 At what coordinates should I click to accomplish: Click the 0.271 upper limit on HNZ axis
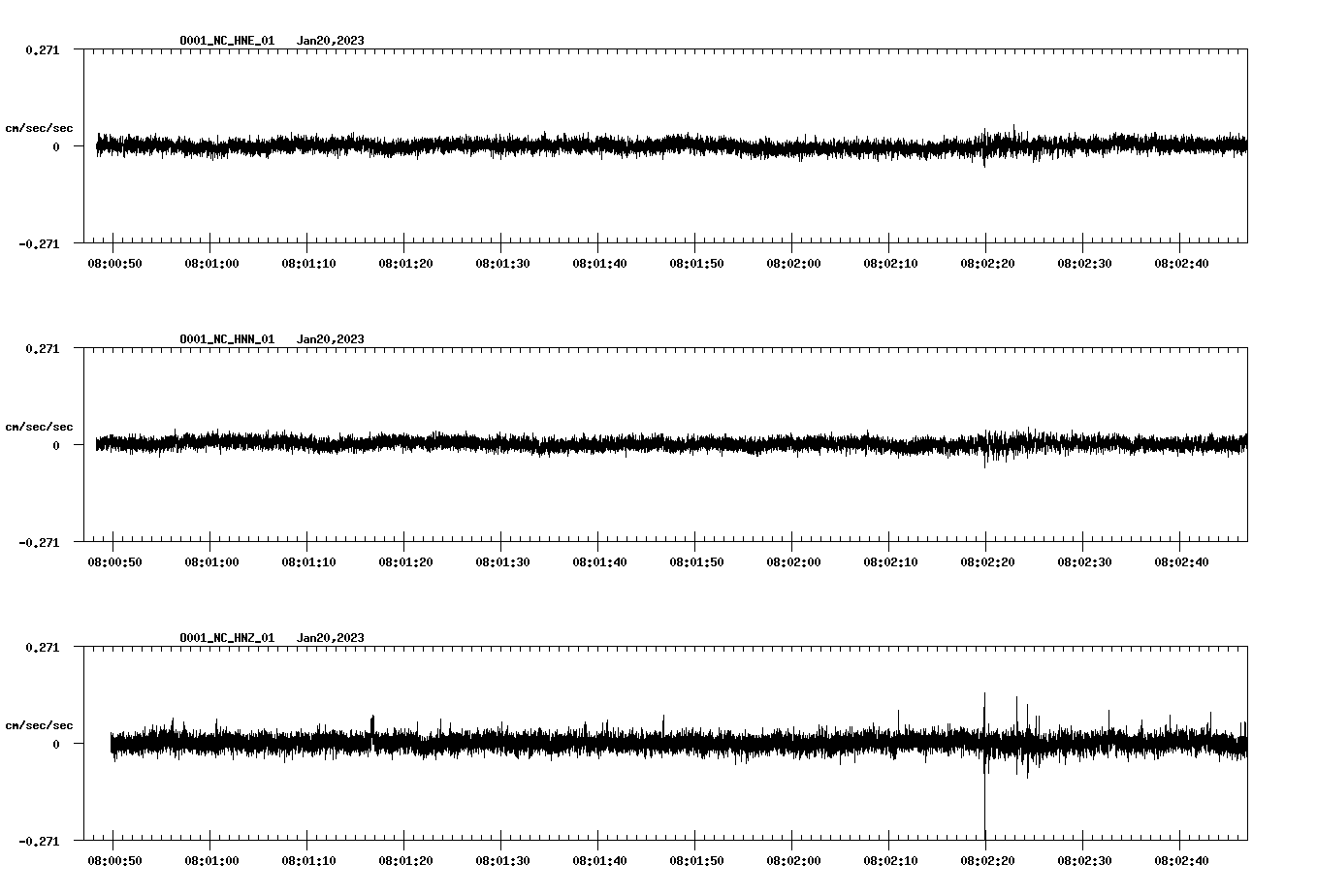click(x=43, y=647)
